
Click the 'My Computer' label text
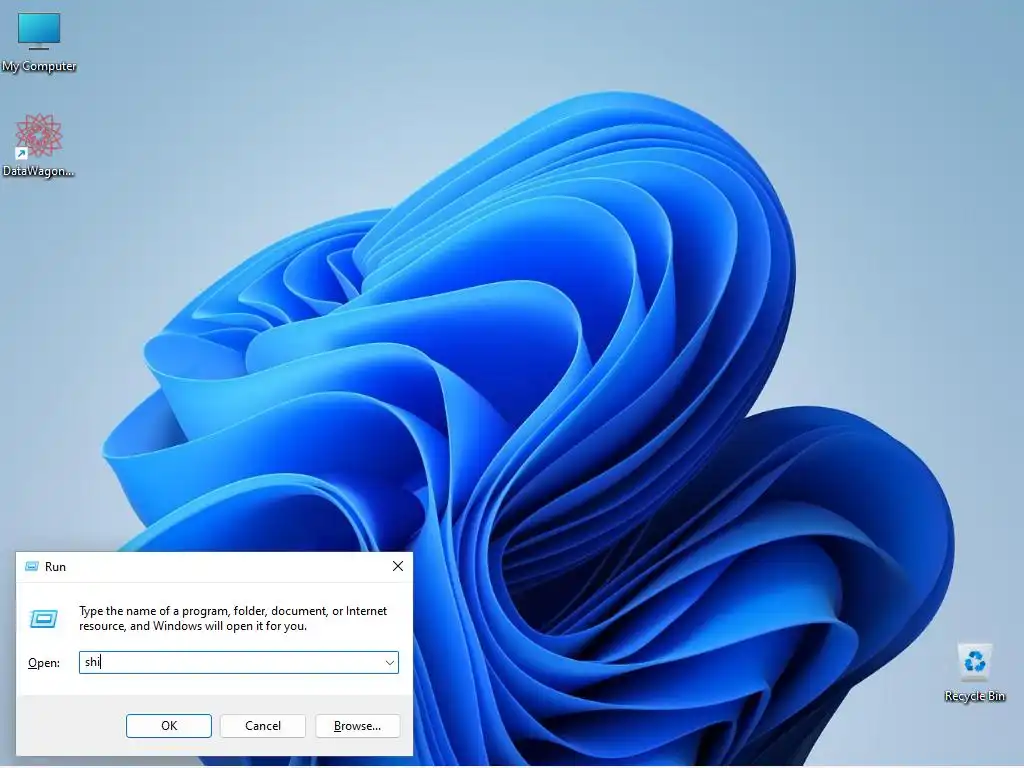tap(39, 66)
